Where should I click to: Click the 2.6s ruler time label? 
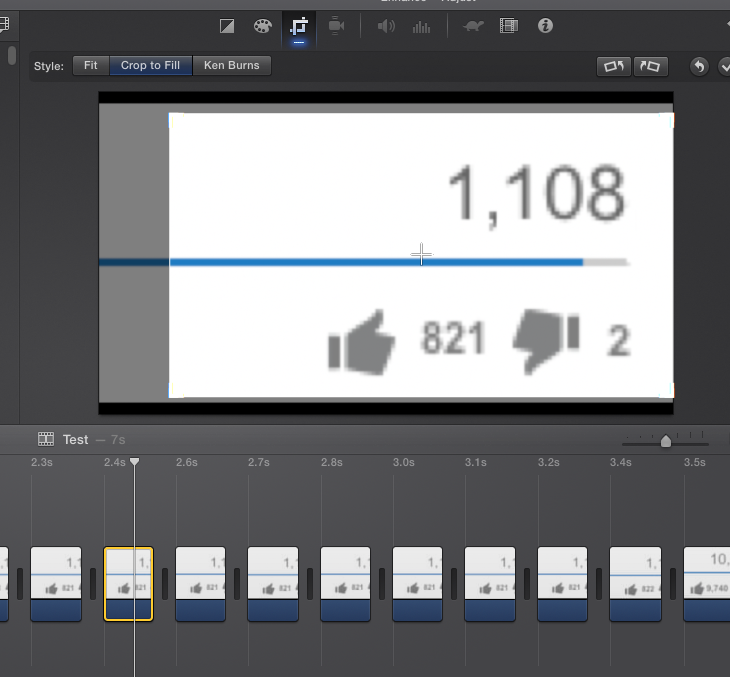tap(187, 462)
